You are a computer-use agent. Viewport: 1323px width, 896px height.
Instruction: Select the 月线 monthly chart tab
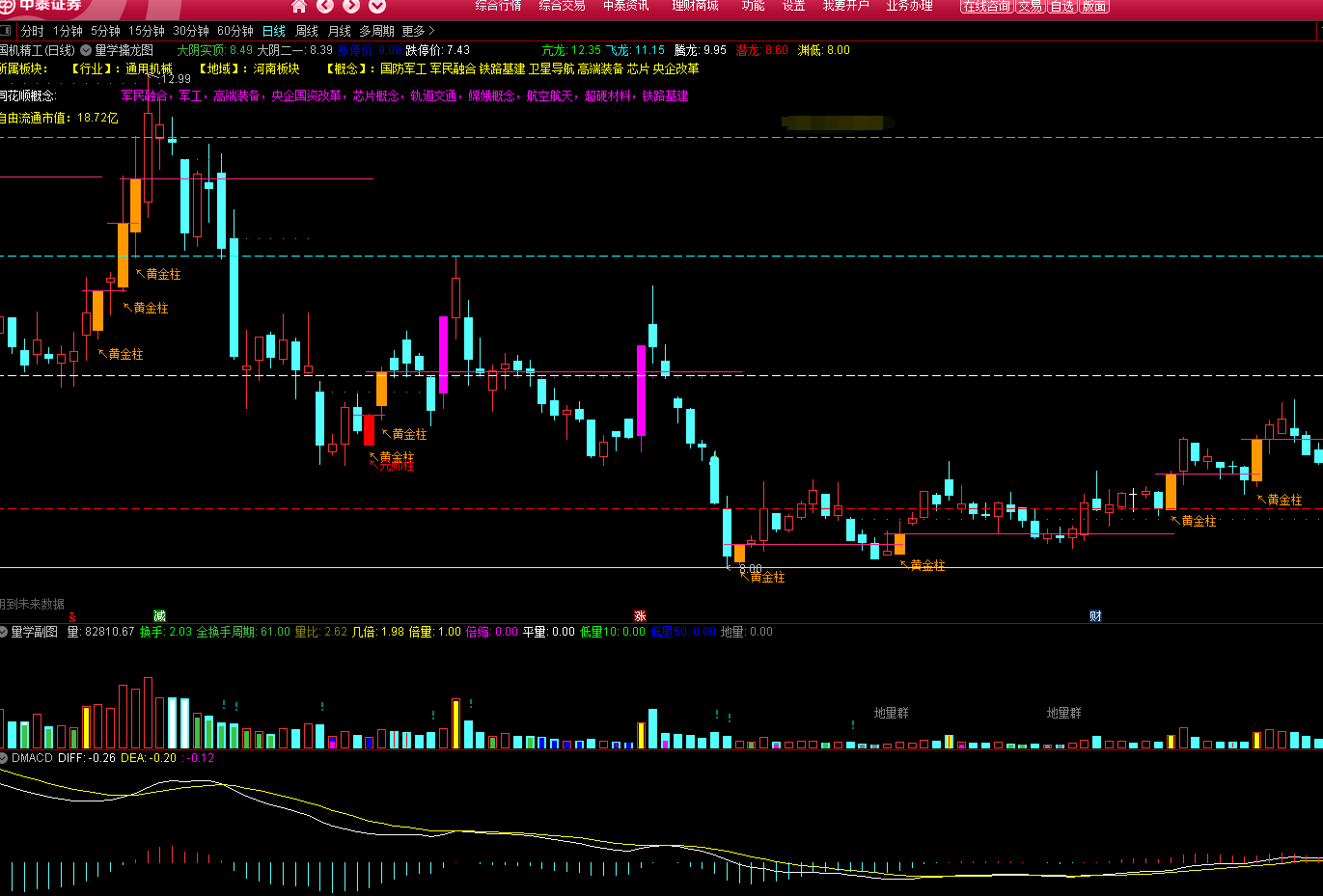340,31
